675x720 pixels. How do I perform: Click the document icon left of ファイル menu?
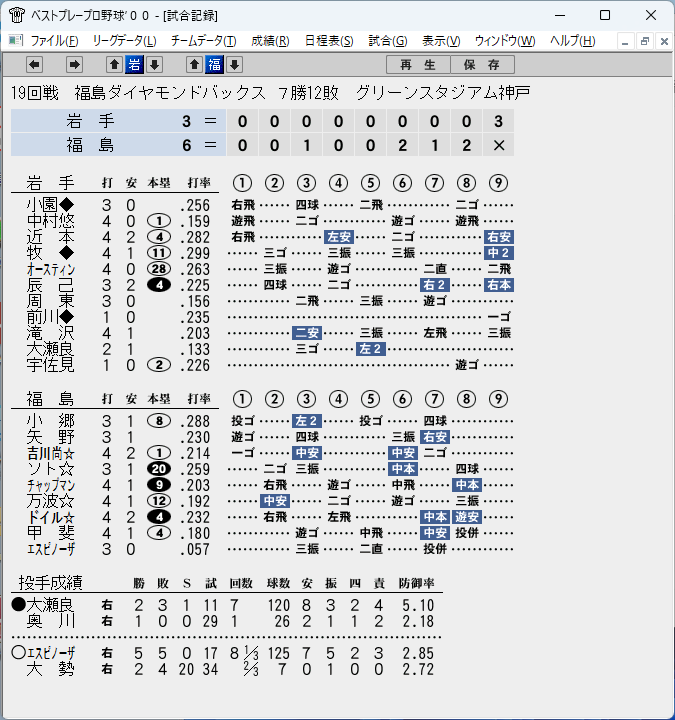click(16, 41)
